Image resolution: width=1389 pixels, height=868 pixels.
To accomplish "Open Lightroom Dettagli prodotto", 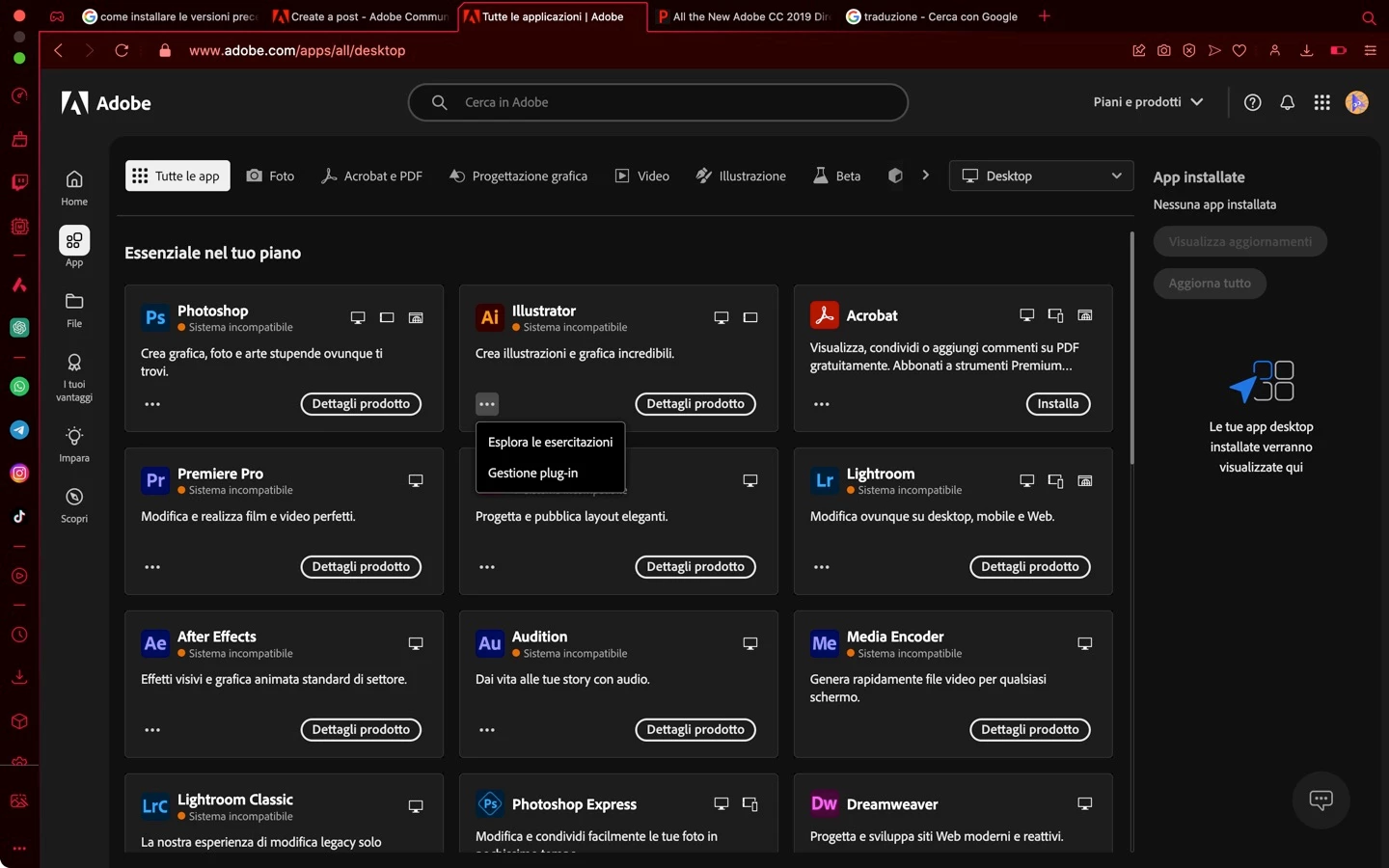I will [1030, 567].
